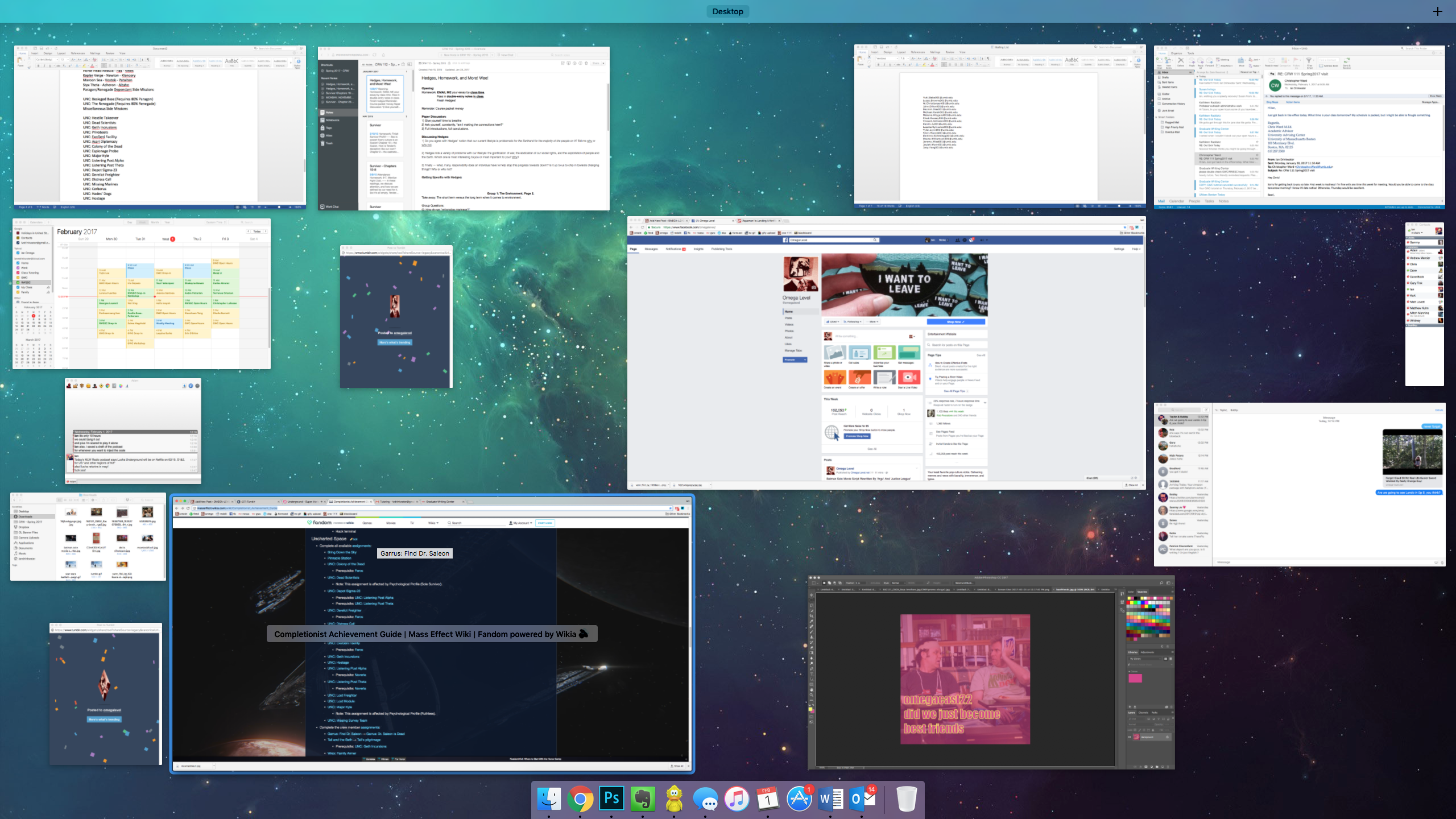Toggle Work calendar checkbox in Calendar sidebar
1456x819 pixels.
tap(18, 268)
